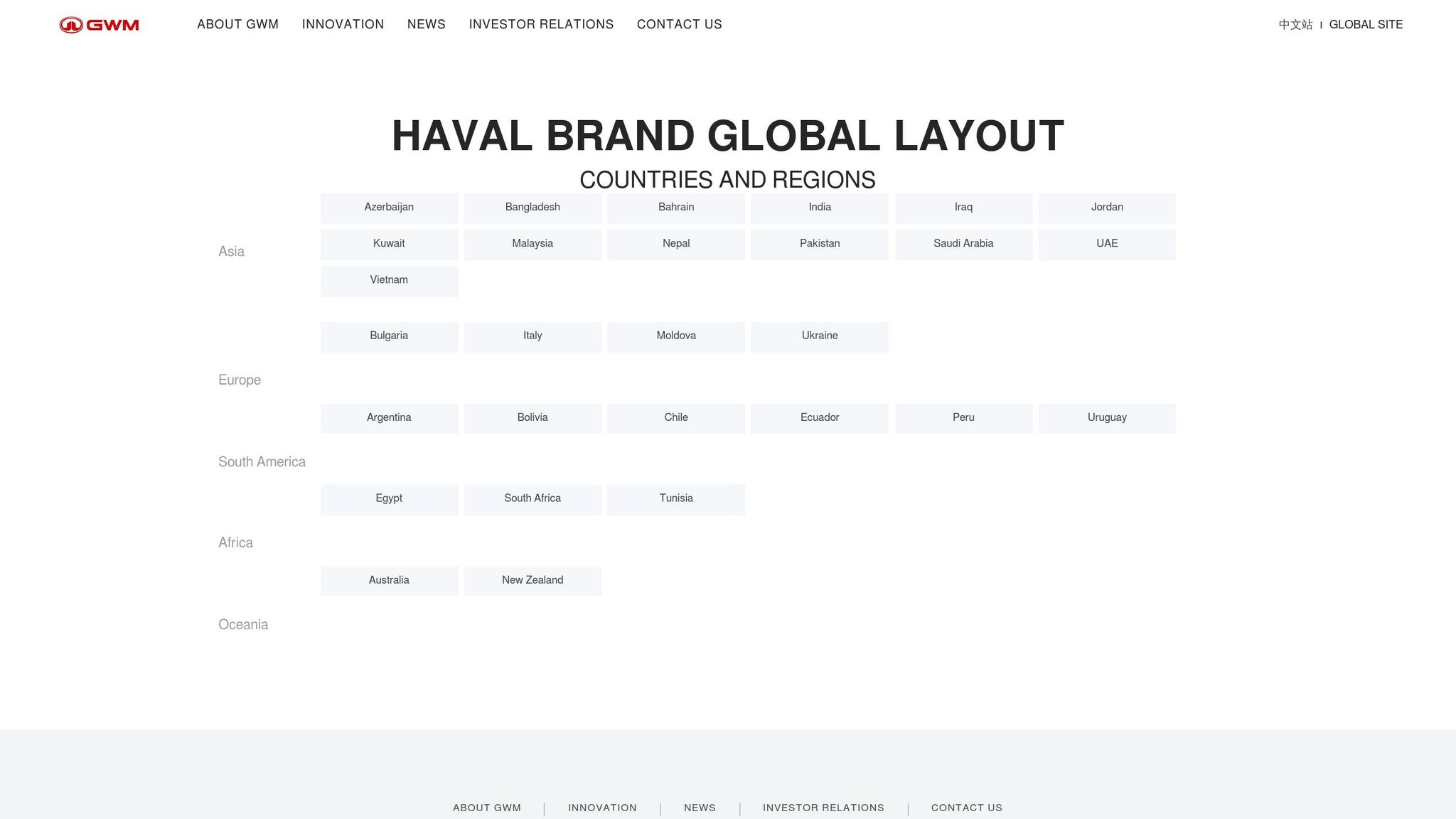Open the NEWS section
The width and height of the screenshot is (1456, 819).
click(426, 24)
